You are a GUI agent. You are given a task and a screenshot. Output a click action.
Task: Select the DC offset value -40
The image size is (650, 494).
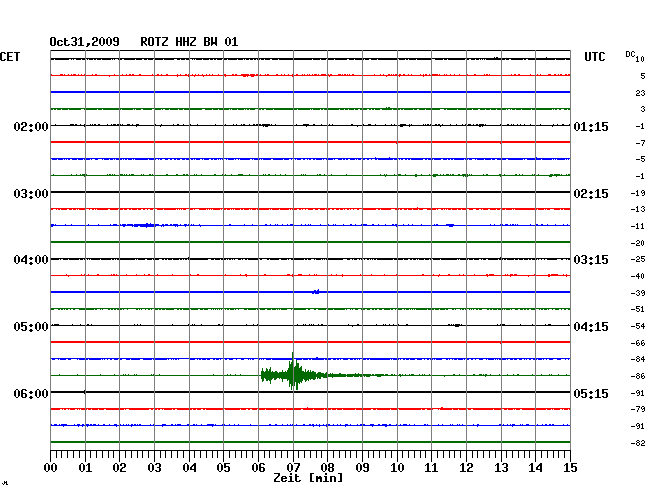coord(638,276)
